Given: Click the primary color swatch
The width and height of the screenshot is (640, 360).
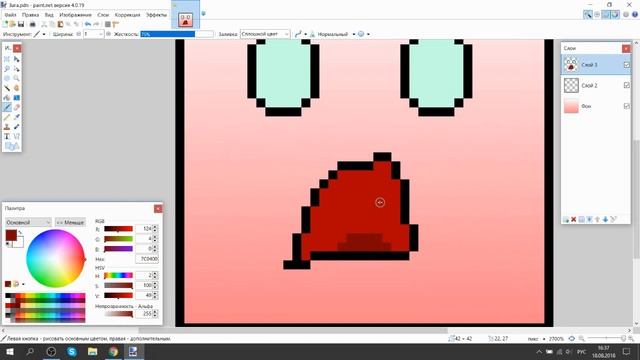Looking at the screenshot, I should [11, 235].
